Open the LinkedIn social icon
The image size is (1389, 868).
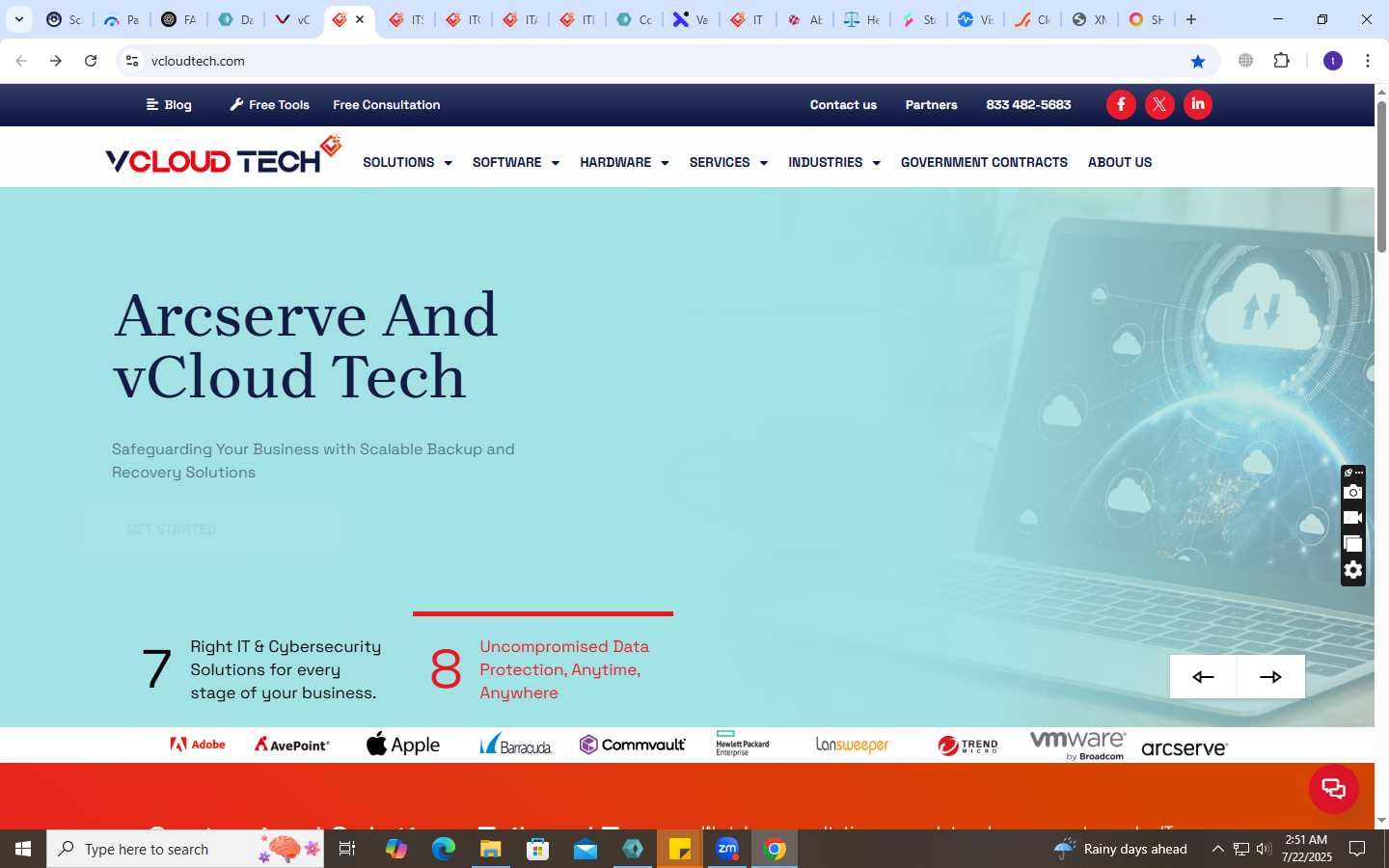[1198, 104]
